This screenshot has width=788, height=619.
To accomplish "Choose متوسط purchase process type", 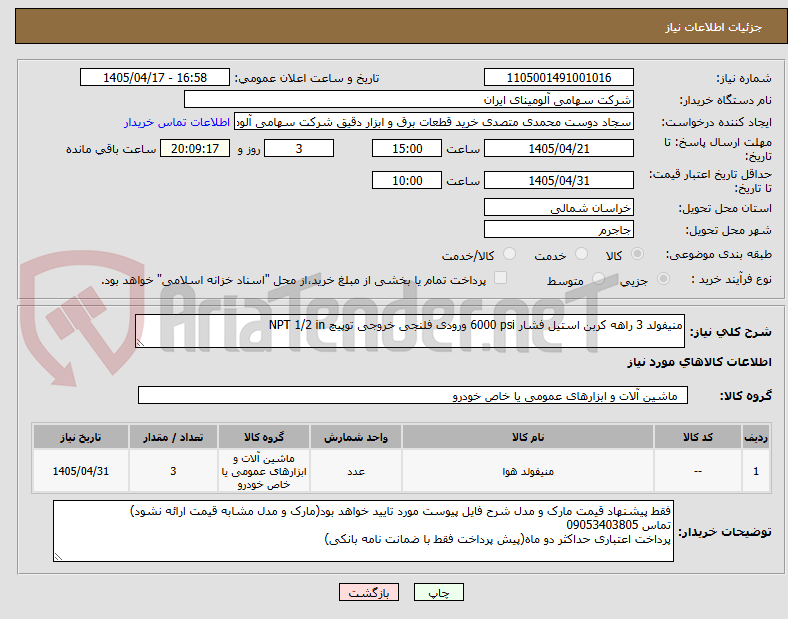I will [x=598, y=279].
